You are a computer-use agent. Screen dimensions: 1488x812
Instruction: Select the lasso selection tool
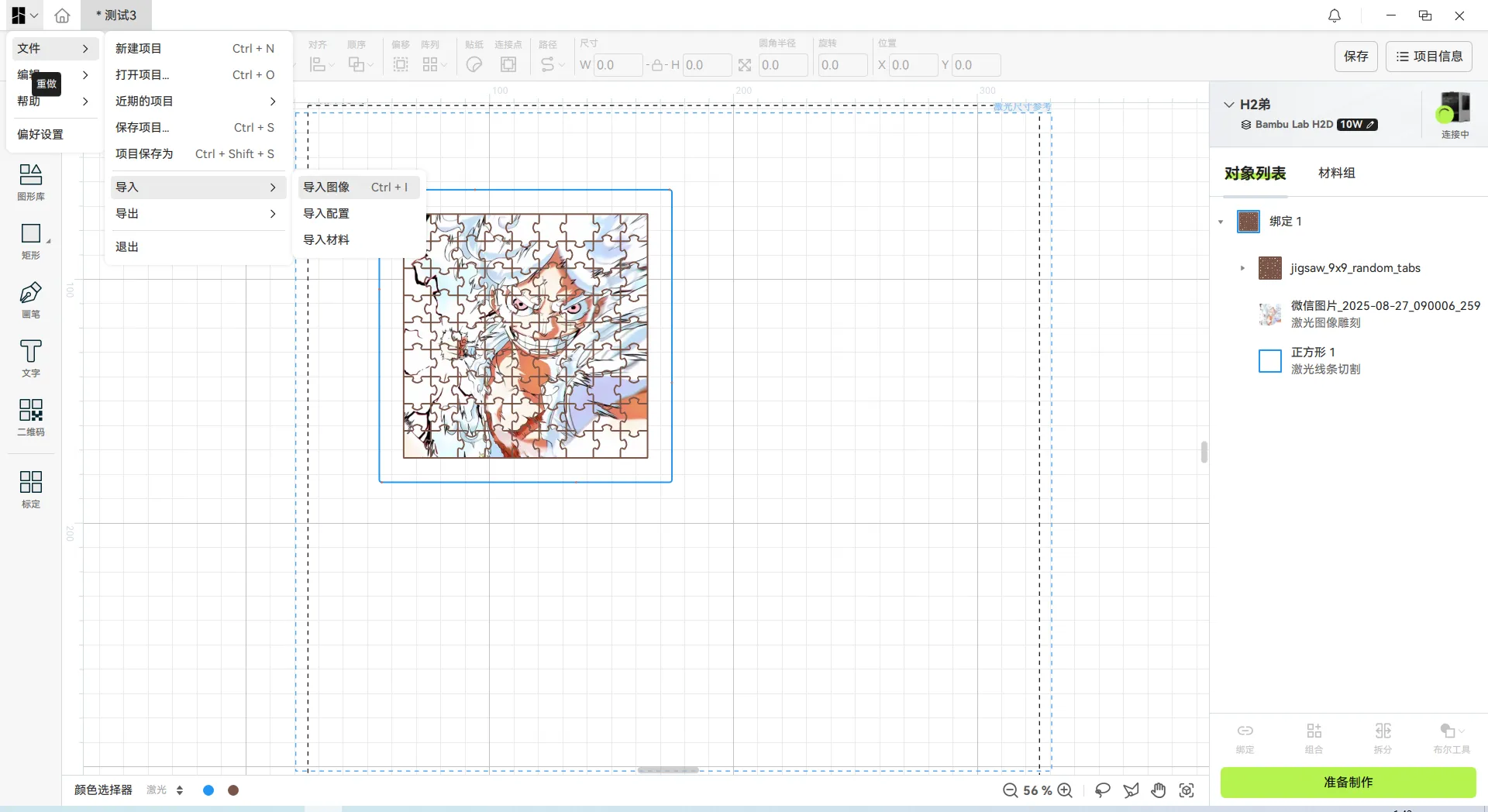1102,790
